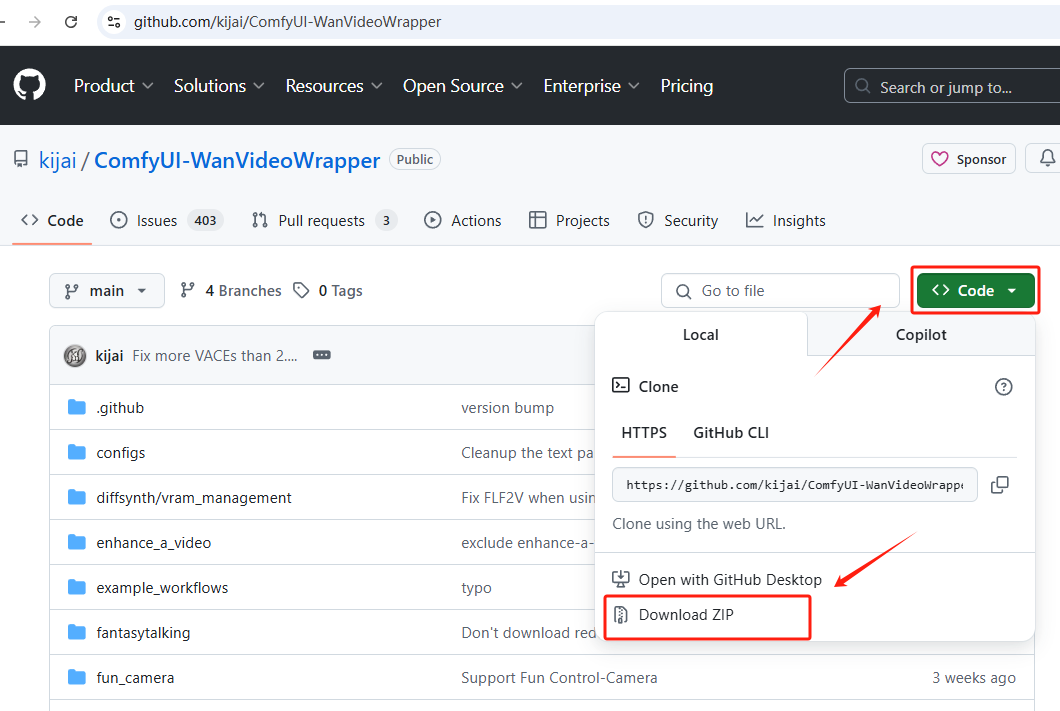The height and width of the screenshot is (711, 1060).
Task: Open the Pricing page link
Action: (x=686, y=86)
